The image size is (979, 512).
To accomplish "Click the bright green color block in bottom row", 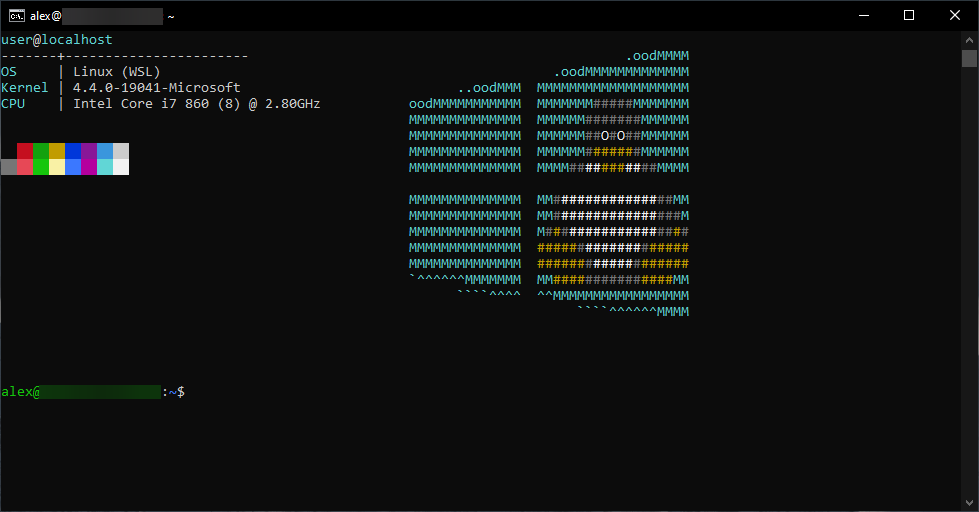I will (x=41, y=167).
